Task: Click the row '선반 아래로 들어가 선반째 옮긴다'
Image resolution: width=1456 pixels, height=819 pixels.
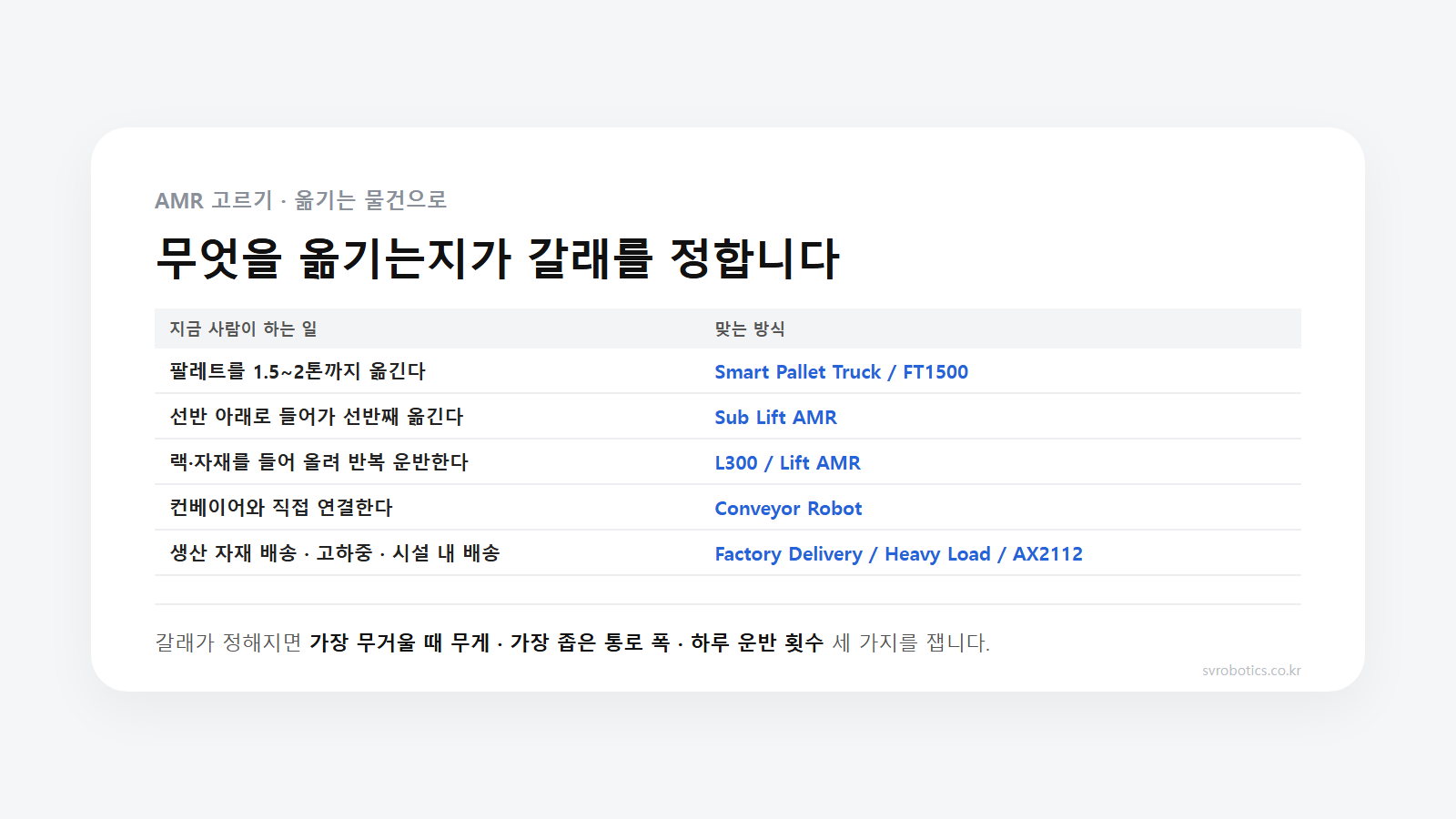Action: (728, 417)
